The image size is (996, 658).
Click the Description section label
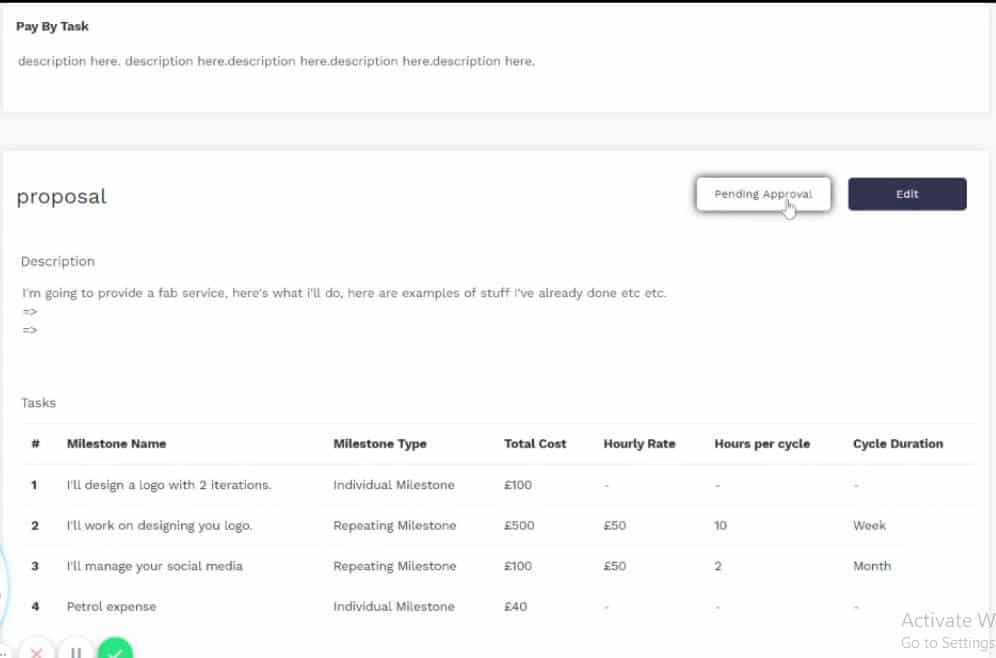pos(57,262)
